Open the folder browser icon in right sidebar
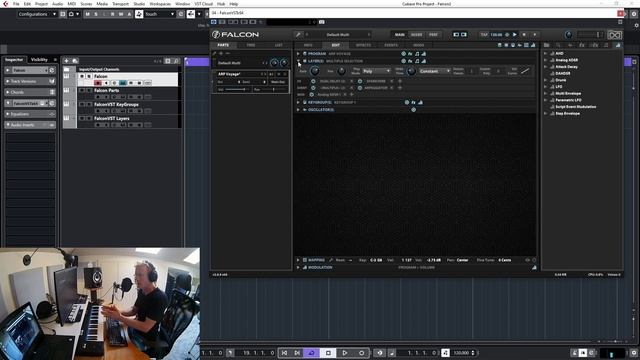 pyautogui.click(x=547, y=45)
